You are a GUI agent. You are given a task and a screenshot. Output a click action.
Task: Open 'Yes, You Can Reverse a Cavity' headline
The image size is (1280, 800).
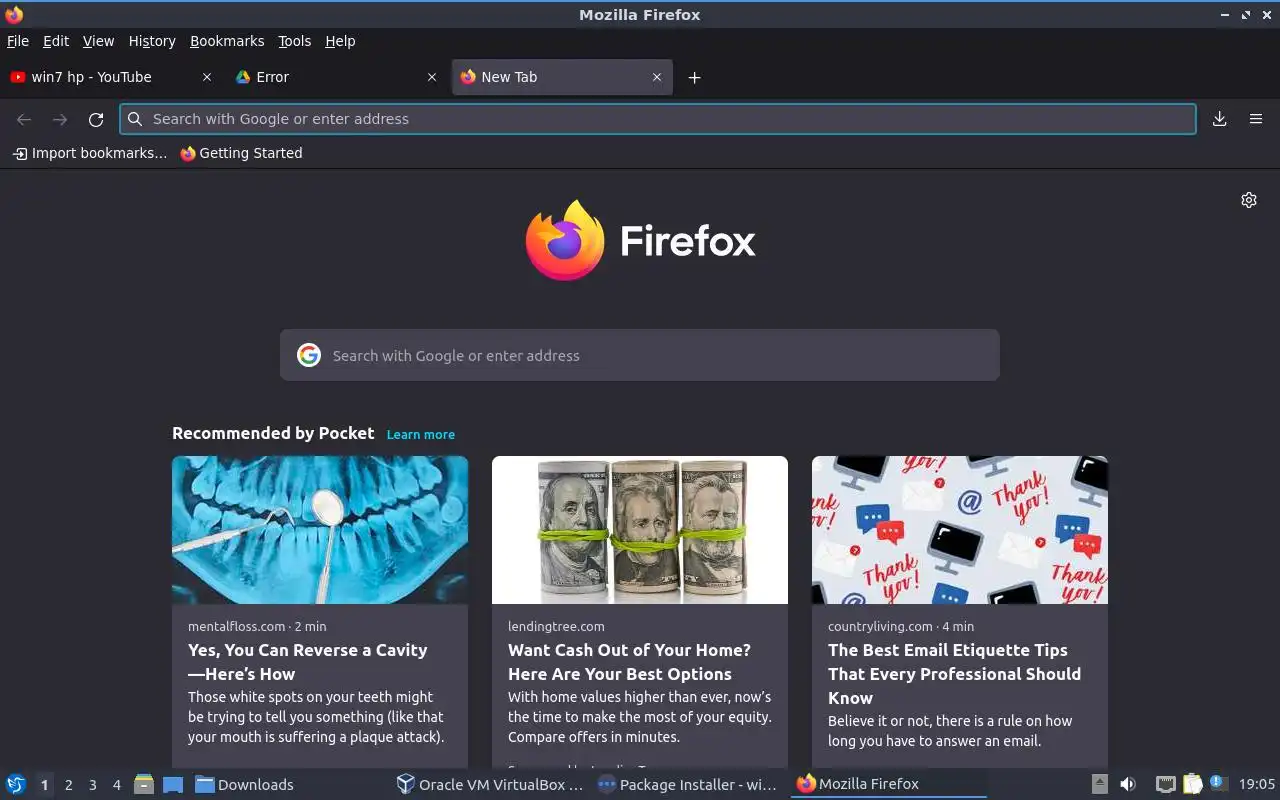[x=308, y=662]
